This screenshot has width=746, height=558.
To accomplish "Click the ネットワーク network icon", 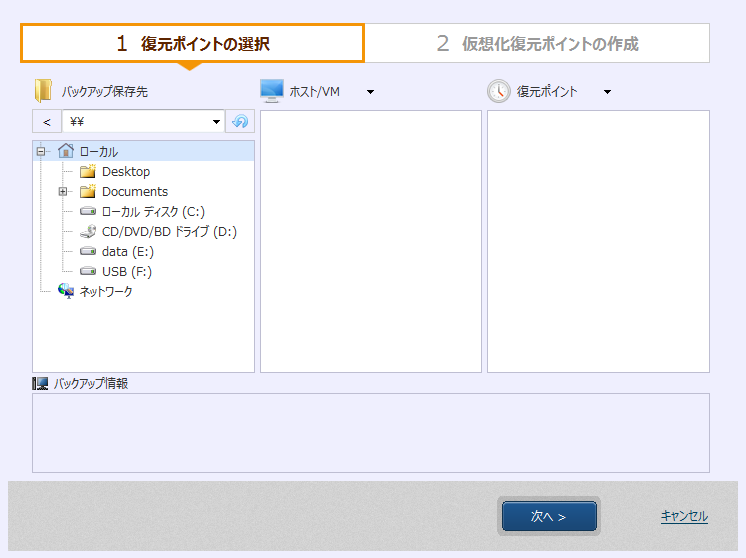I will [x=66, y=291].
